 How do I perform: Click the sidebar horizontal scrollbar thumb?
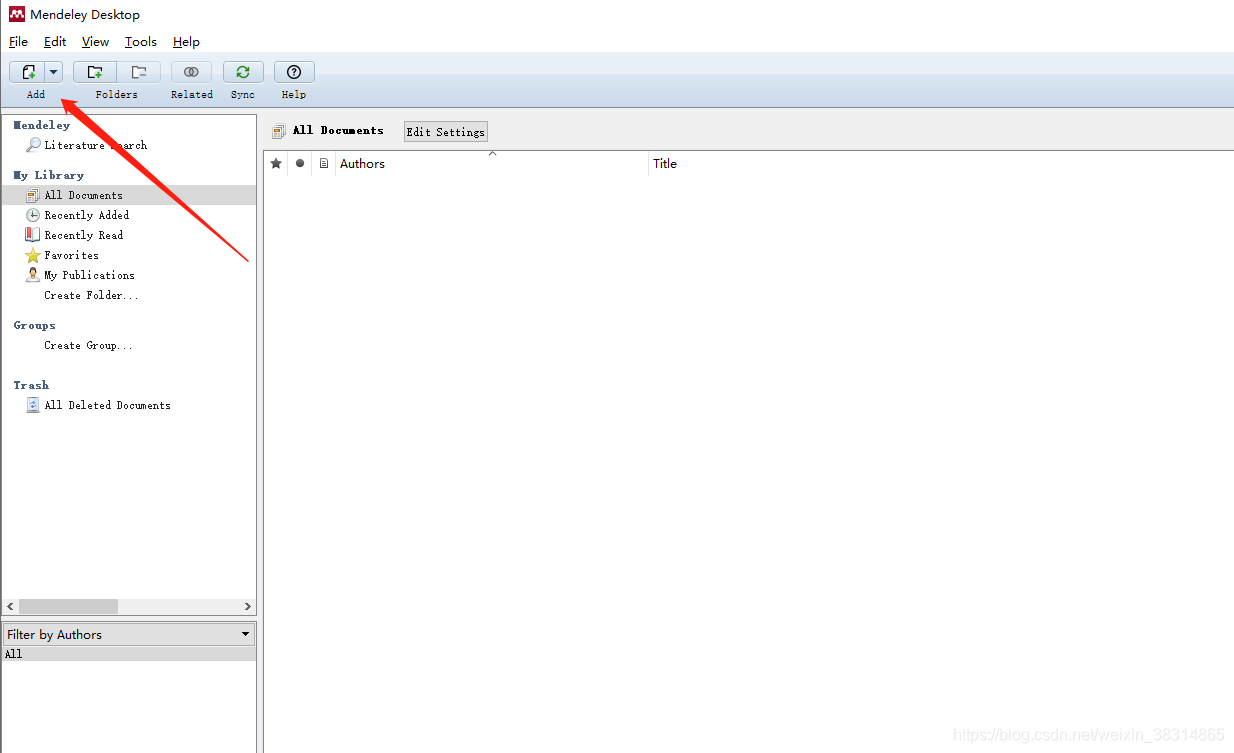click(x=68, y=607)
